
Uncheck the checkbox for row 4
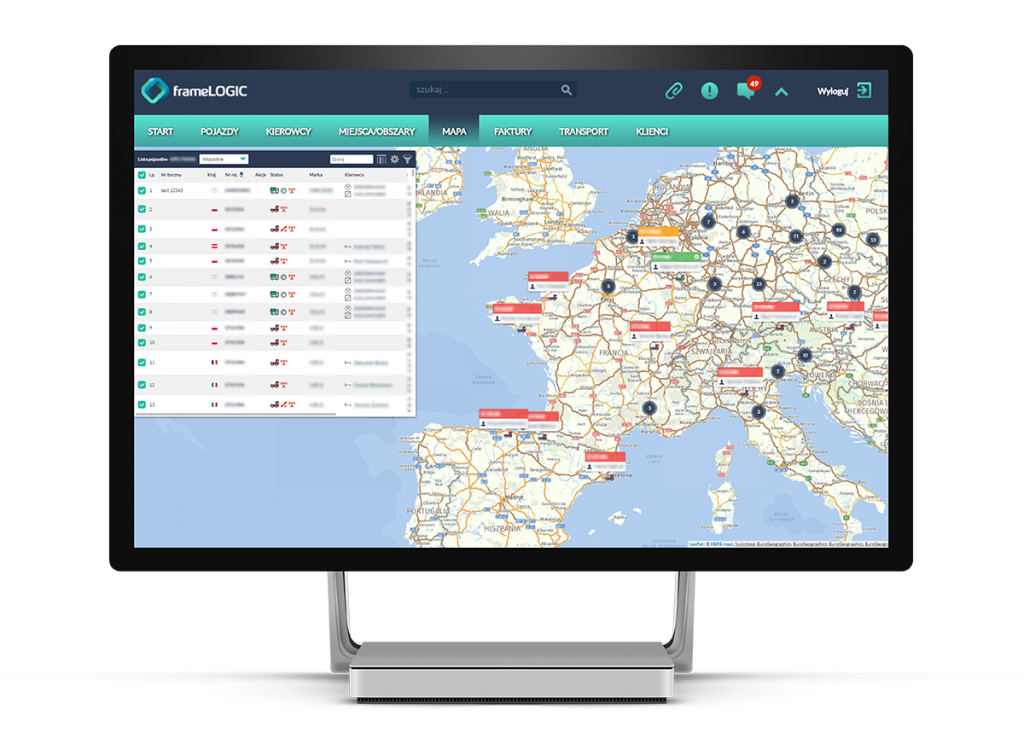point(142,246)
